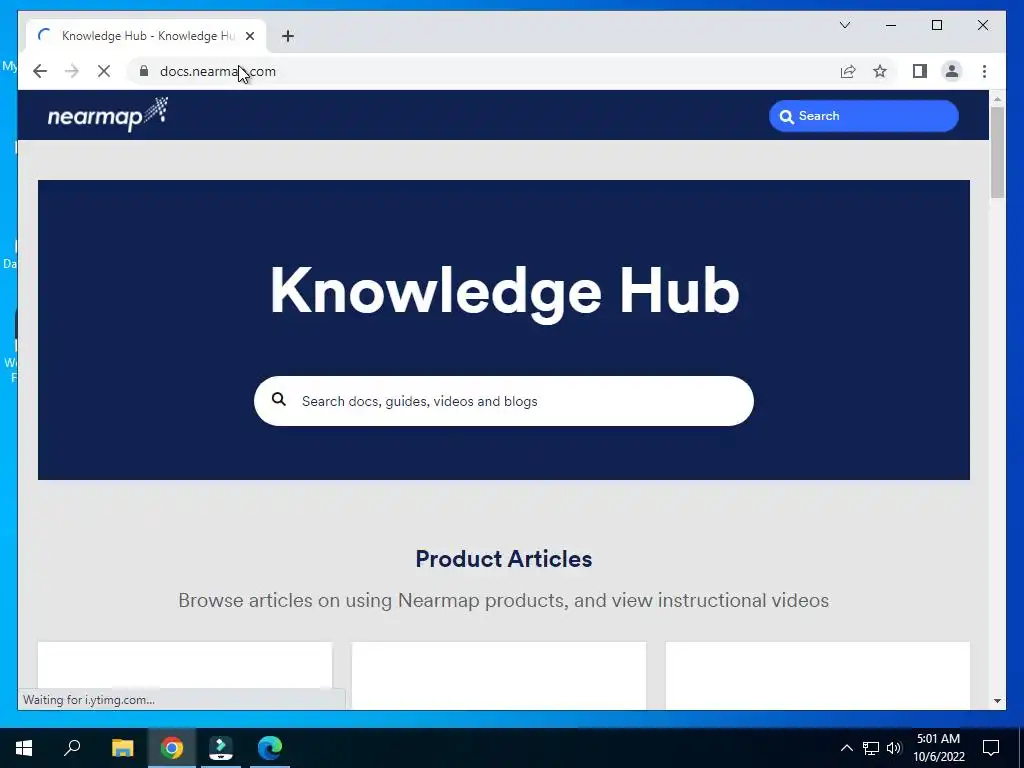Click the Product Articles heading
This screenshot has height=768, width=1024.
coord(504,559)
